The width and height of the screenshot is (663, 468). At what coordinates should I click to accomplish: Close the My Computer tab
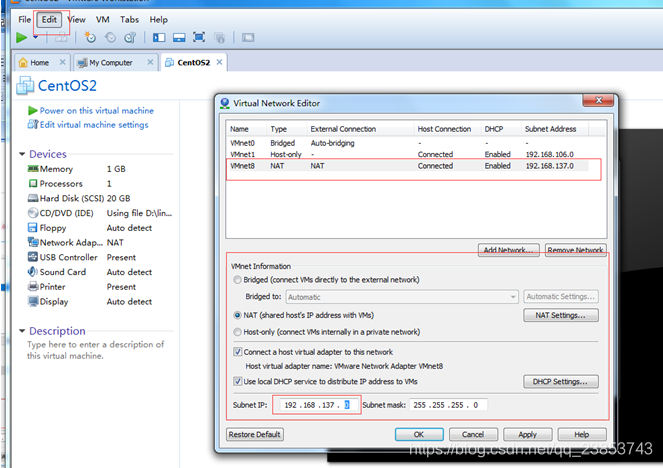(x=150, y=62)
